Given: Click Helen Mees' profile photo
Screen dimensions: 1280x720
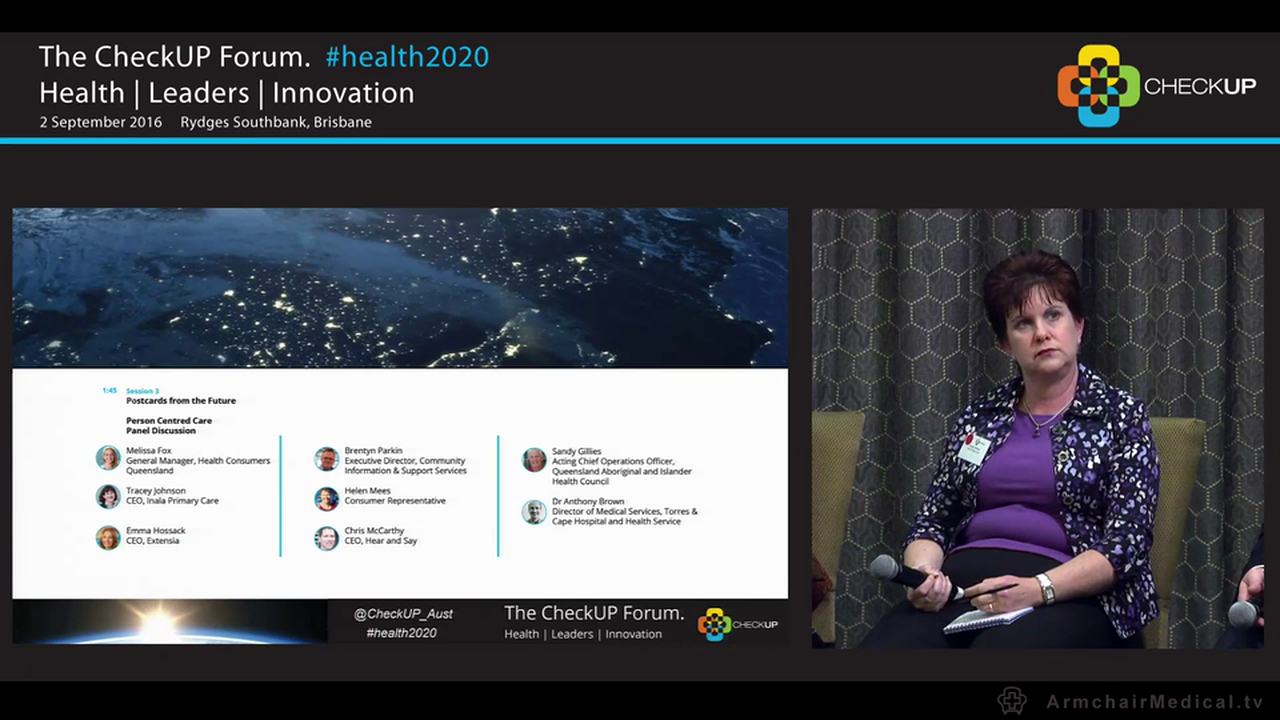Looking at the screenshot, I should pos(326,498).
